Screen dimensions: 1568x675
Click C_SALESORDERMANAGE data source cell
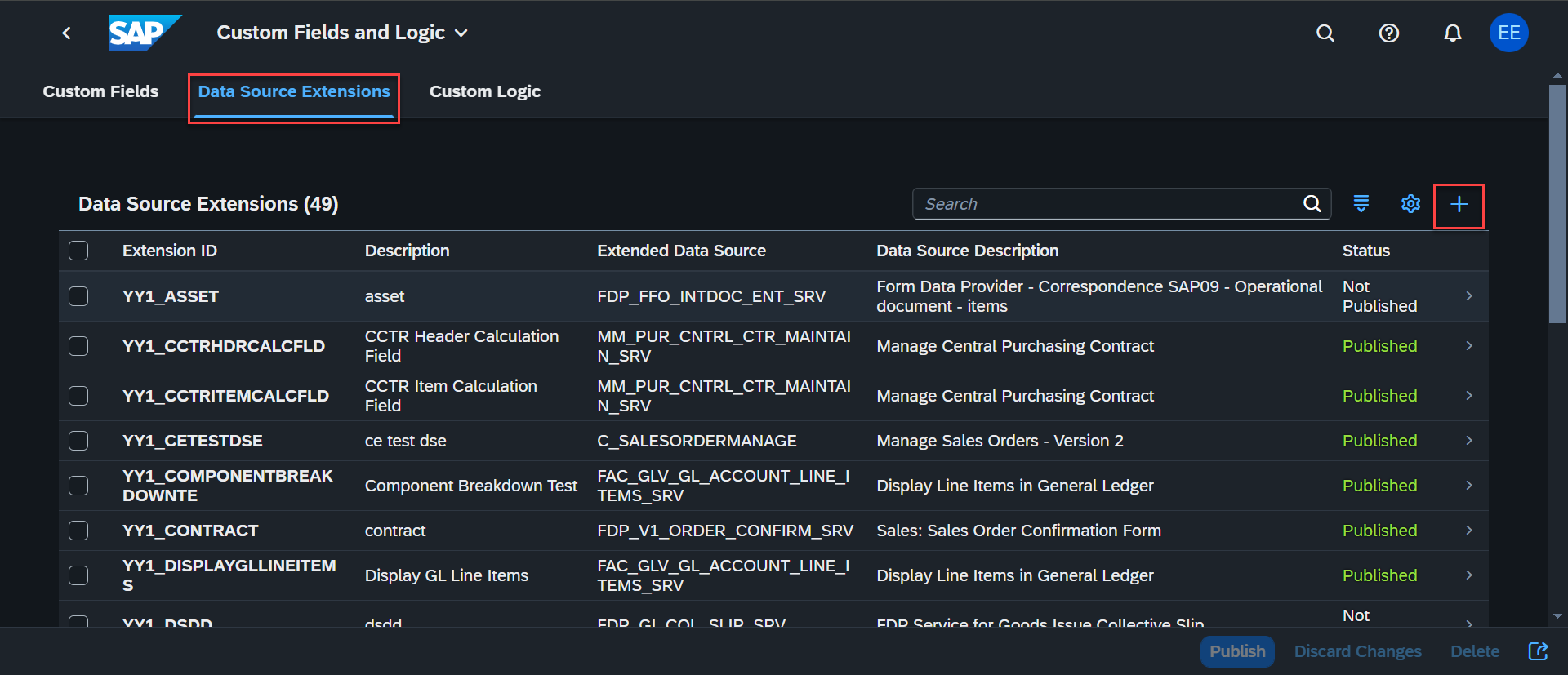697,441
